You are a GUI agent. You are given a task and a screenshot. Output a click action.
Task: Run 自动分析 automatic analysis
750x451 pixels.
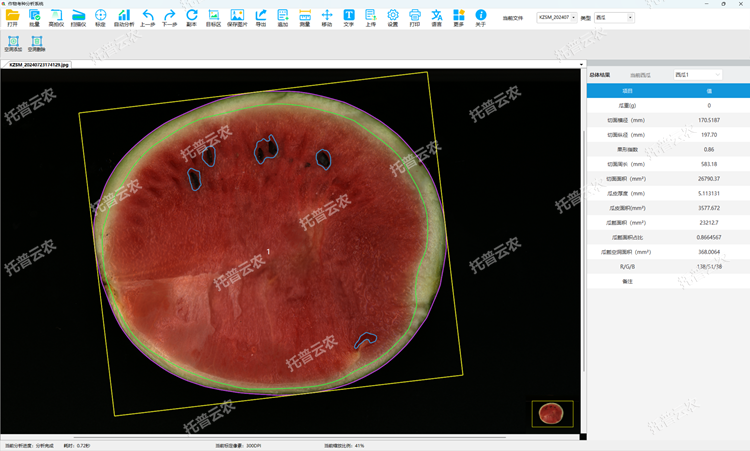(124, 17)
